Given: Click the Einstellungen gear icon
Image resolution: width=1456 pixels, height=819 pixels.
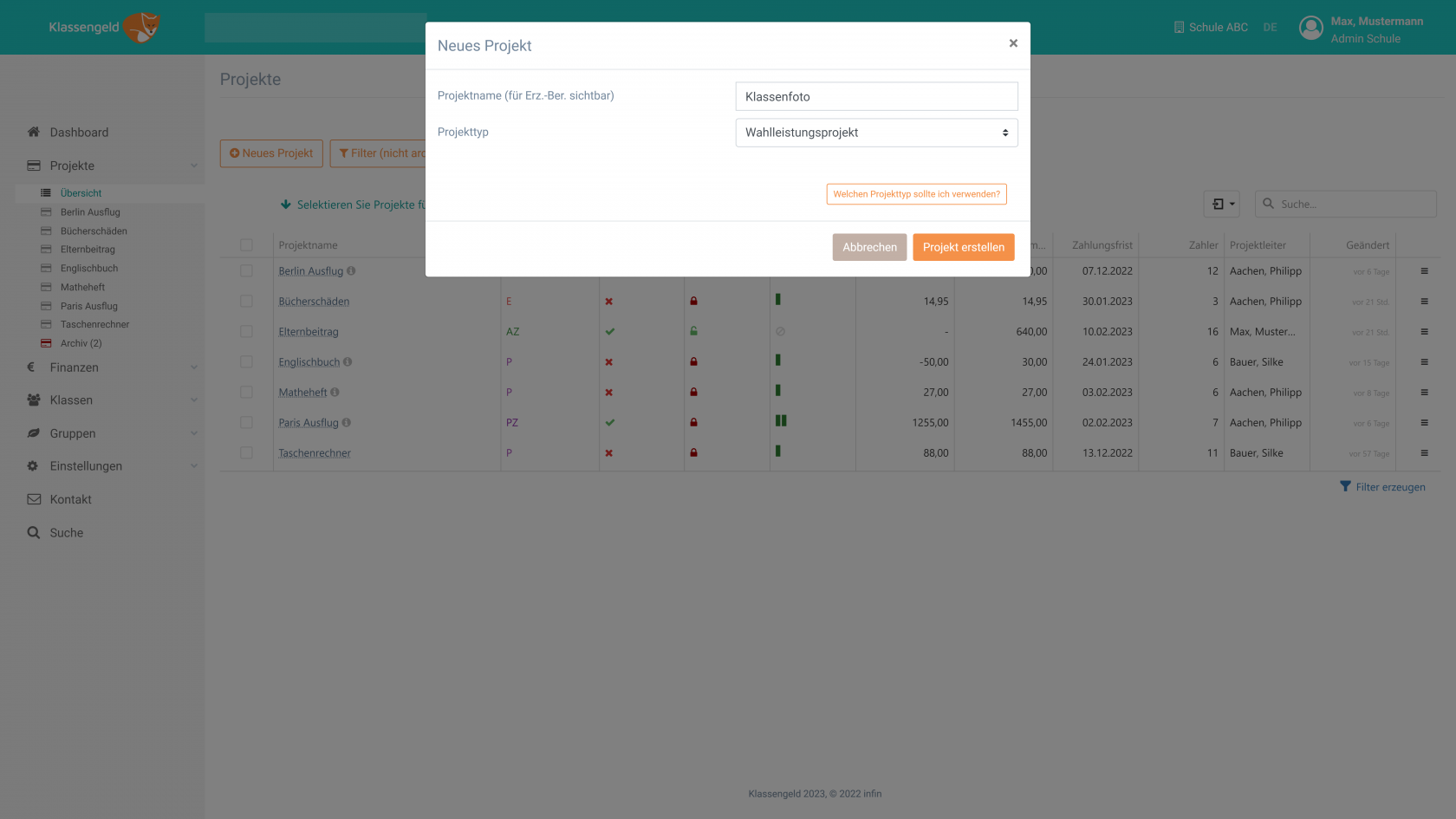Looking at the screenshot, I should tap(33, 465).
